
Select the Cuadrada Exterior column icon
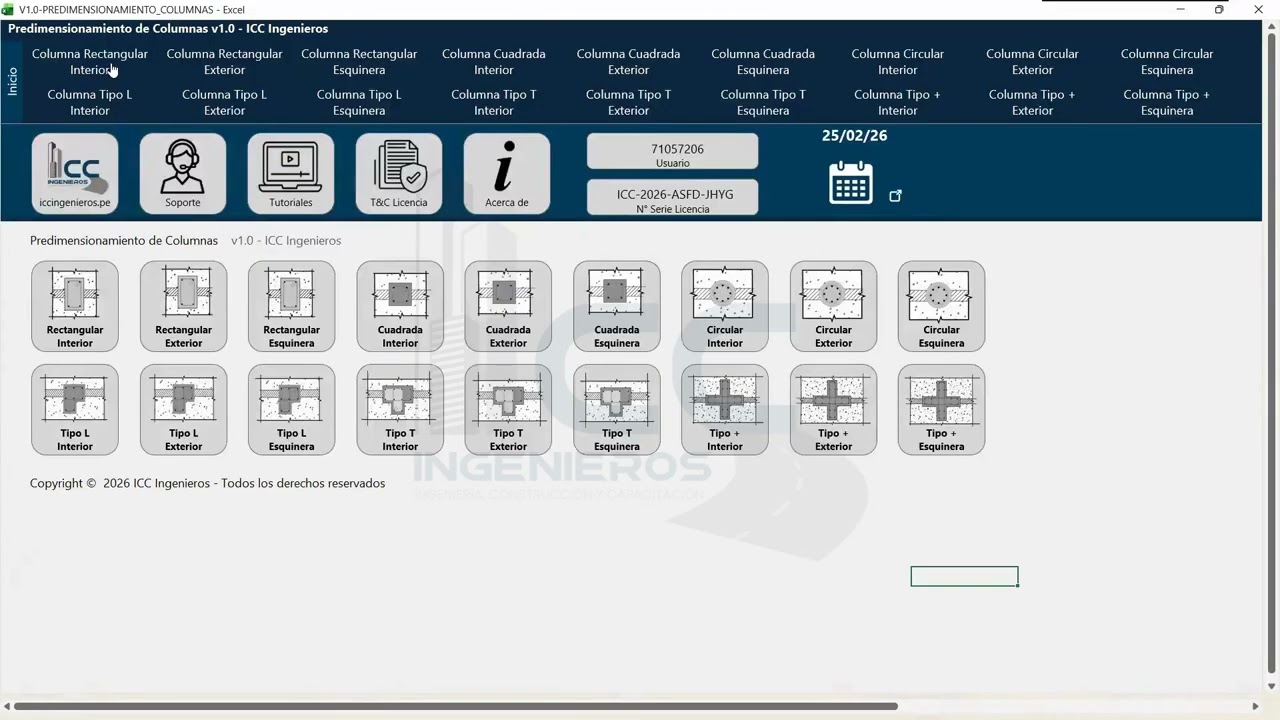(x=508, y=306)
